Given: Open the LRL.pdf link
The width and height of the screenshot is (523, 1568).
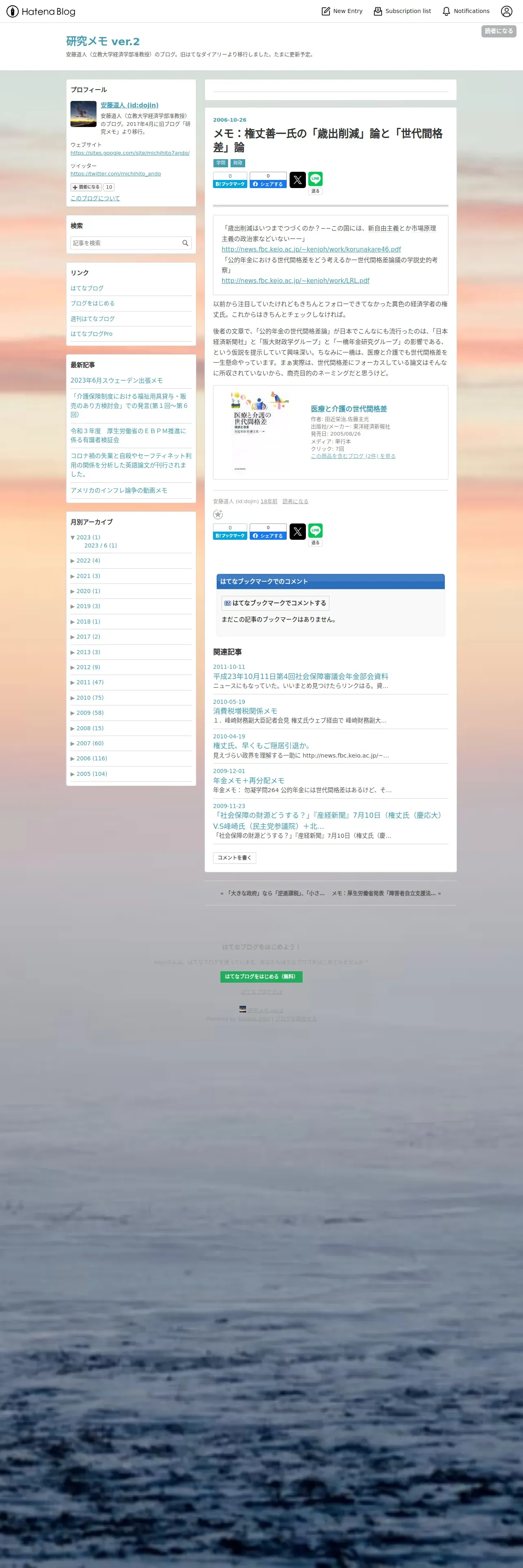Looking at the screenshot, I should (295, 280).
